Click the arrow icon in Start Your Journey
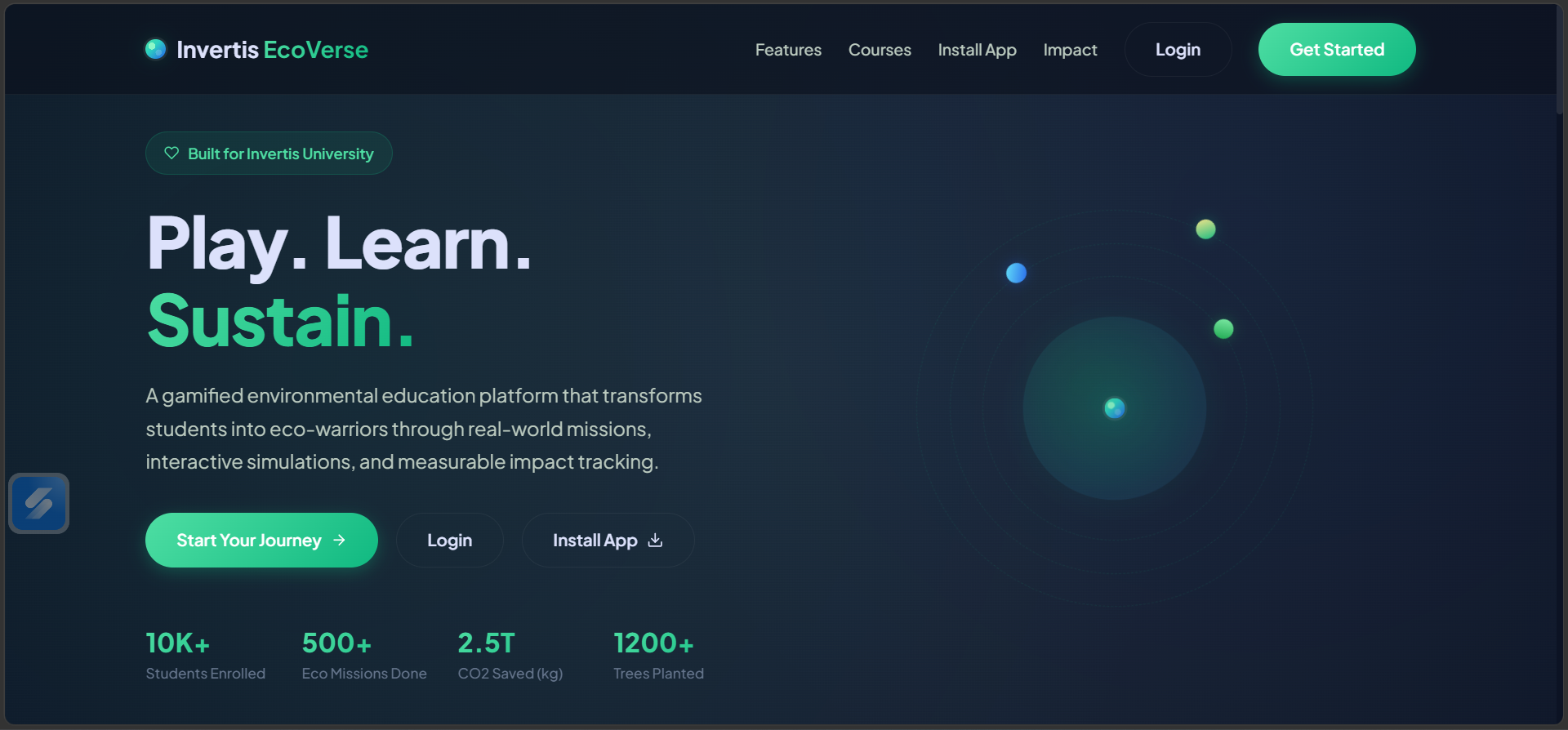The image size is (1568, 730). (x=340, y=540)
